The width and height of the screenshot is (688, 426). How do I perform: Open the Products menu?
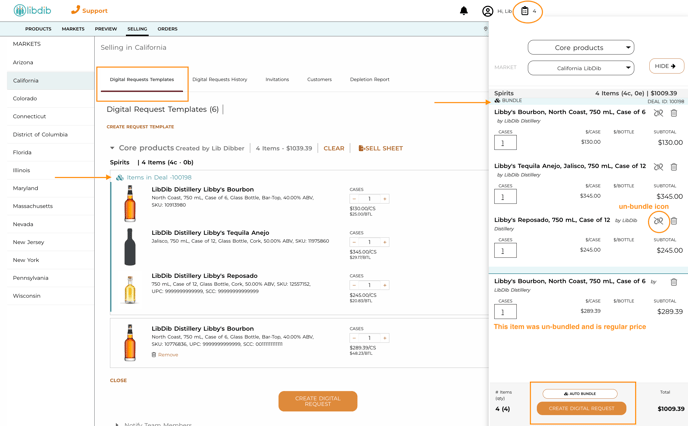click(38, 29)
